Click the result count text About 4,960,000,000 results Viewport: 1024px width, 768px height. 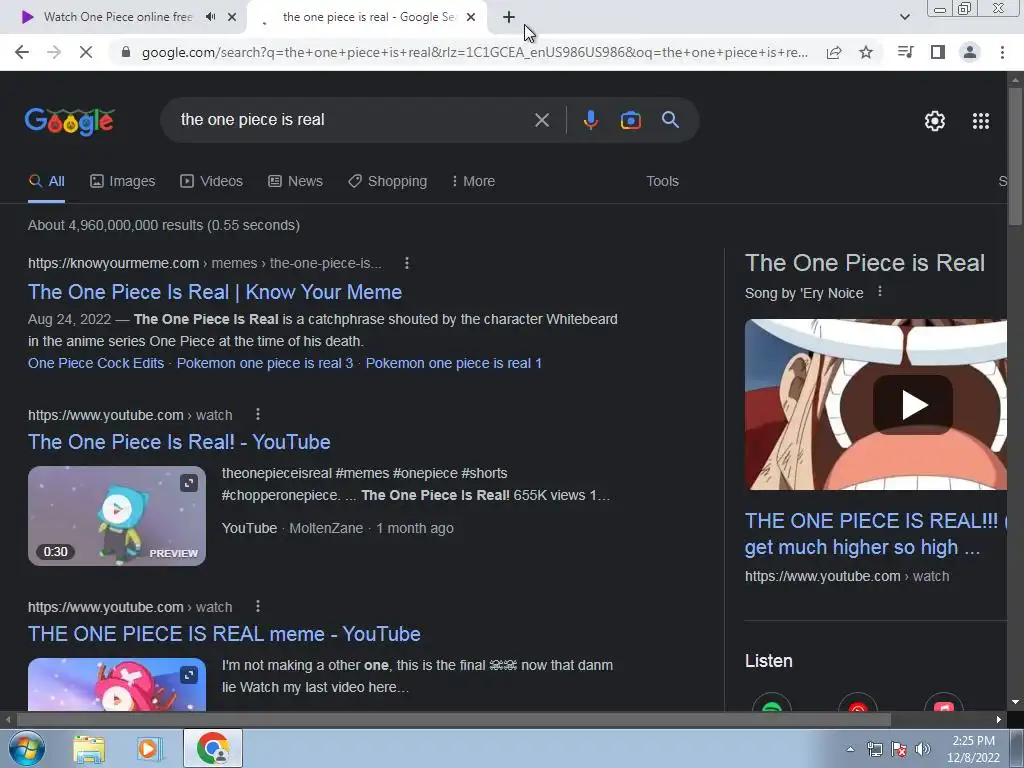click(x=164, y=225)
